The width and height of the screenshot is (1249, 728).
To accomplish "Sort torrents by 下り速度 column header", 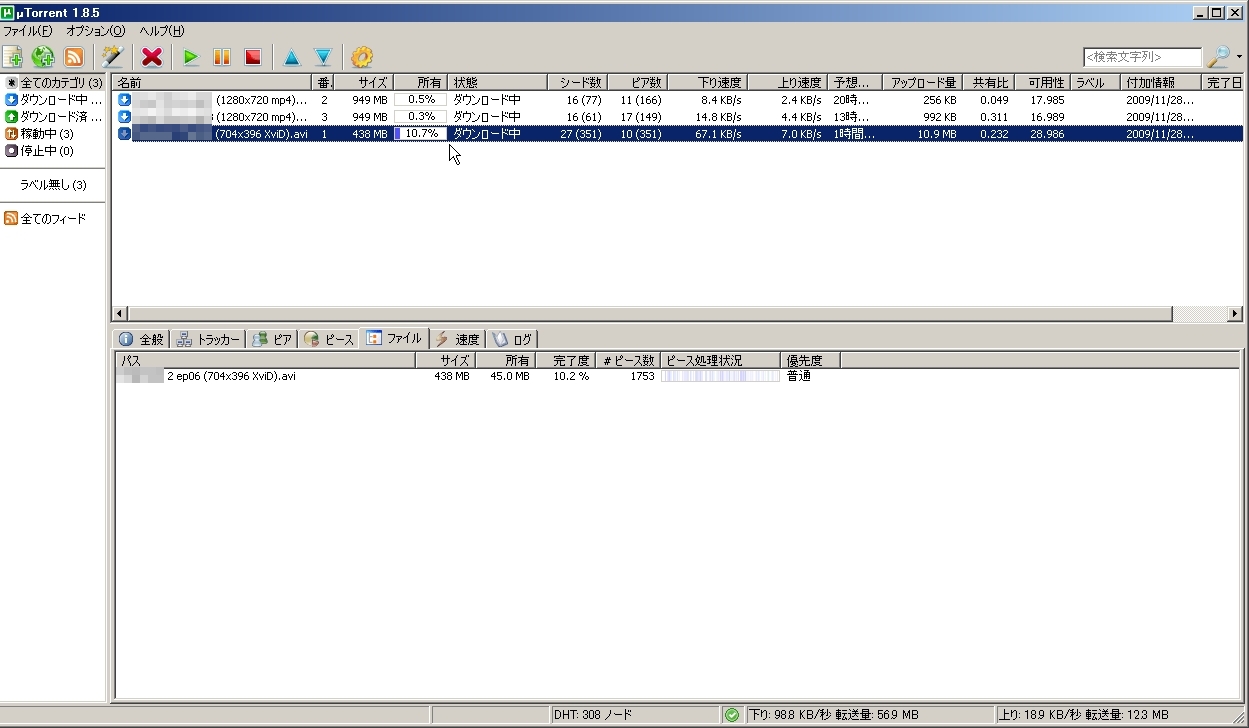I will [707, 82].
